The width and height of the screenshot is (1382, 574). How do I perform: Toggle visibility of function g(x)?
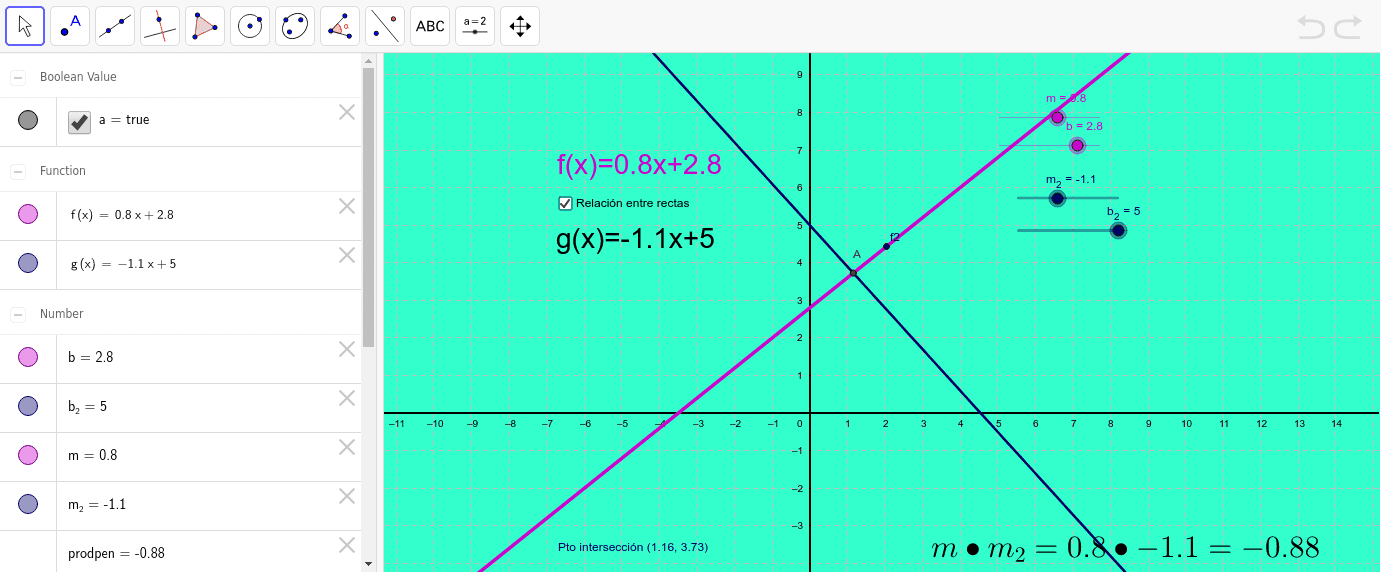(x=28, y=264)
